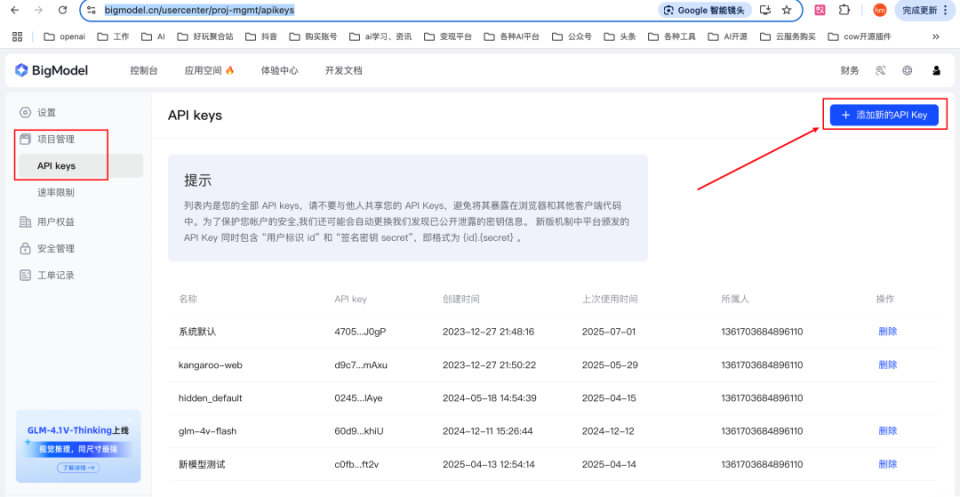Viewport: 960px width, 497px height.
Task: Open the AI开源 bookmark folder
Action: [x=727, y=37]
